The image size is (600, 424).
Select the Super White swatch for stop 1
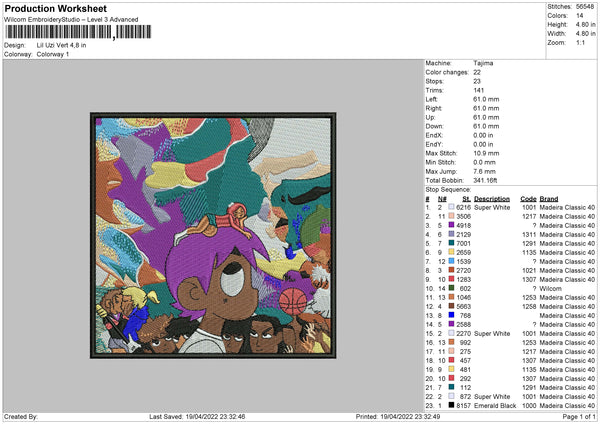(452, 207)
